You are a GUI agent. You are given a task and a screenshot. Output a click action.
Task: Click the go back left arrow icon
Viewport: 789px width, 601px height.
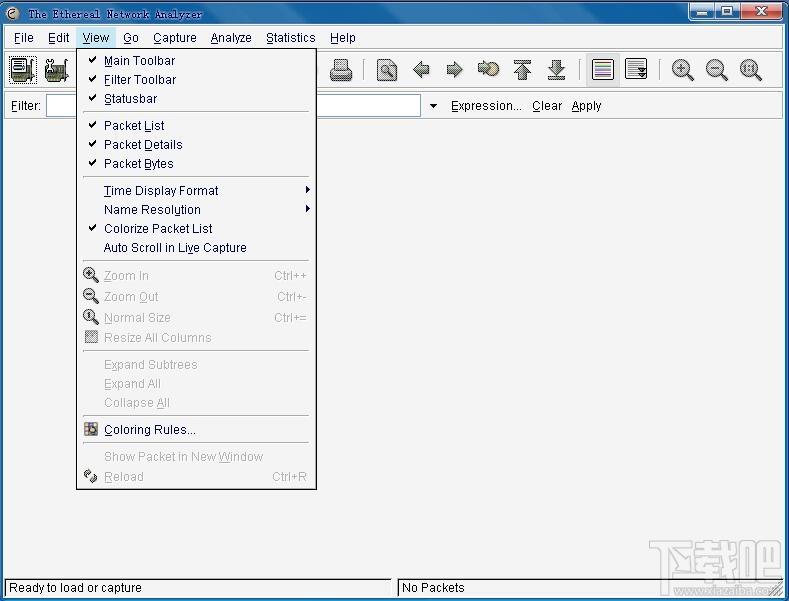[421, 69]
